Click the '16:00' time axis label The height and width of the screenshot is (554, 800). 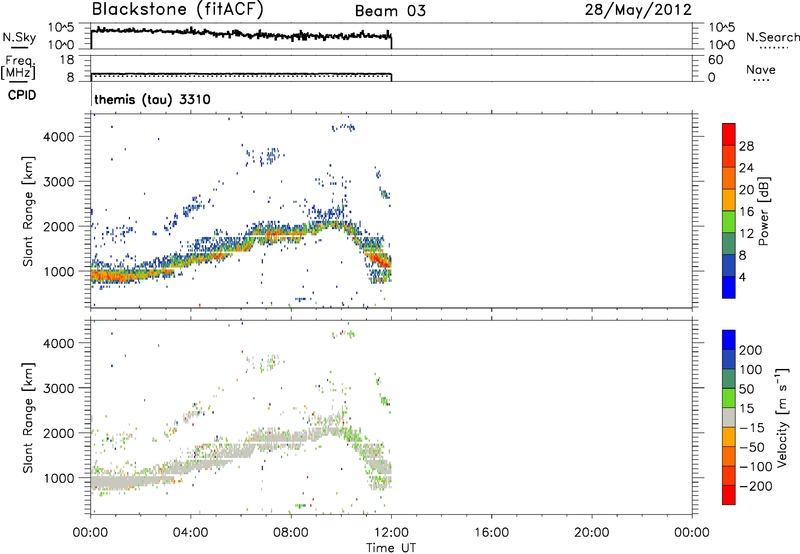tap(491, 533)
